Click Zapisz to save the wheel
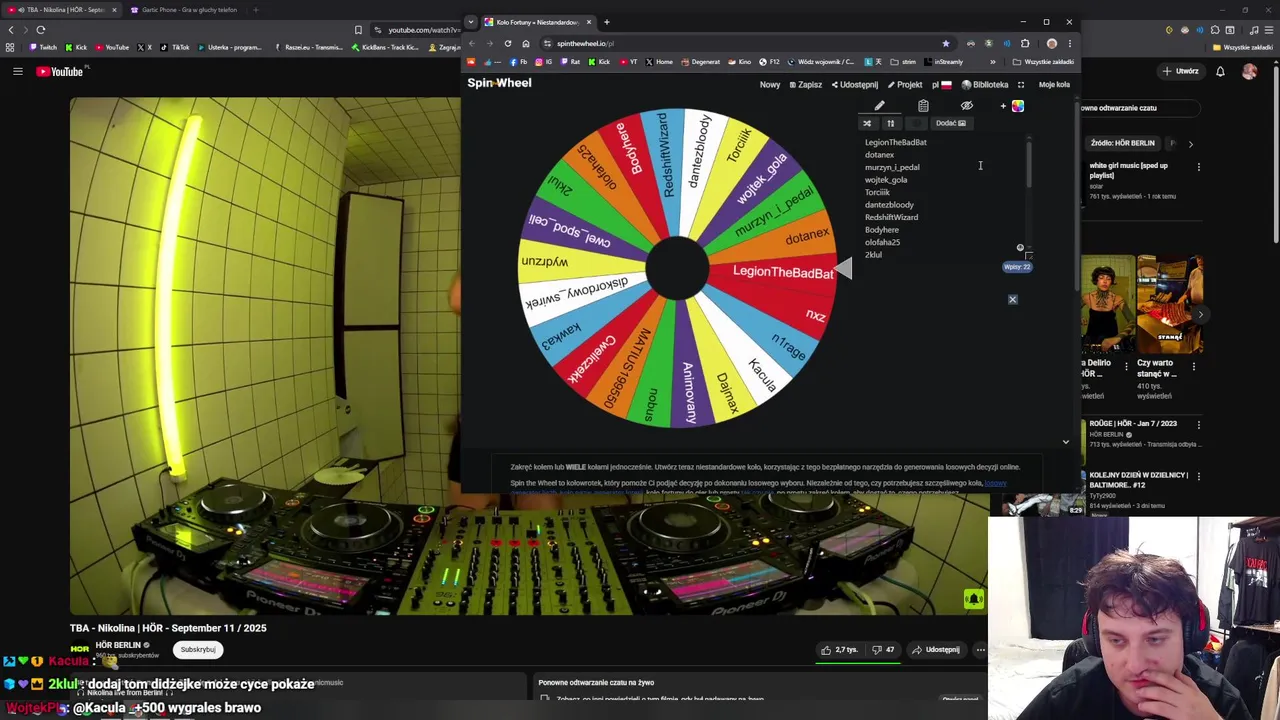This screenshot has width=1280, height=720. (x=806, y=85)
